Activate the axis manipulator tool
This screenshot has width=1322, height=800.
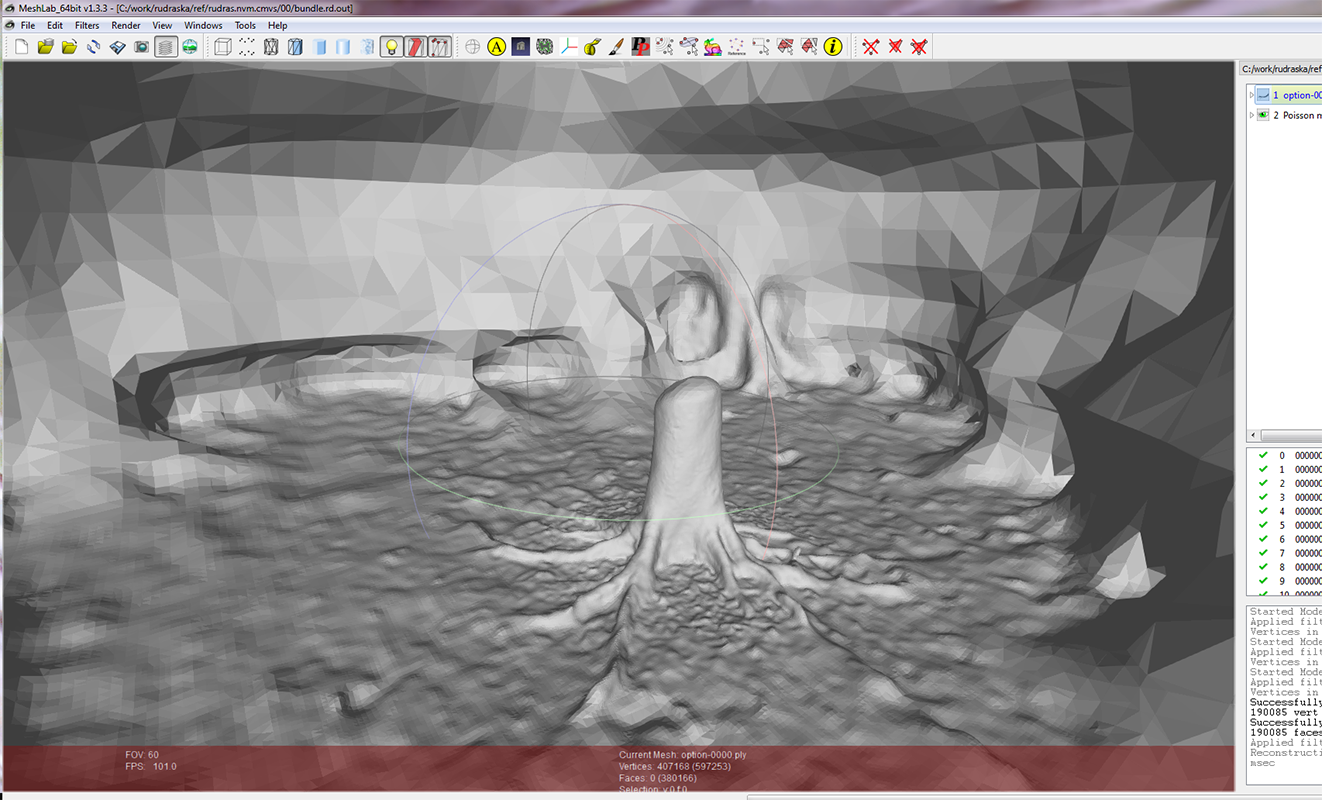569,47
